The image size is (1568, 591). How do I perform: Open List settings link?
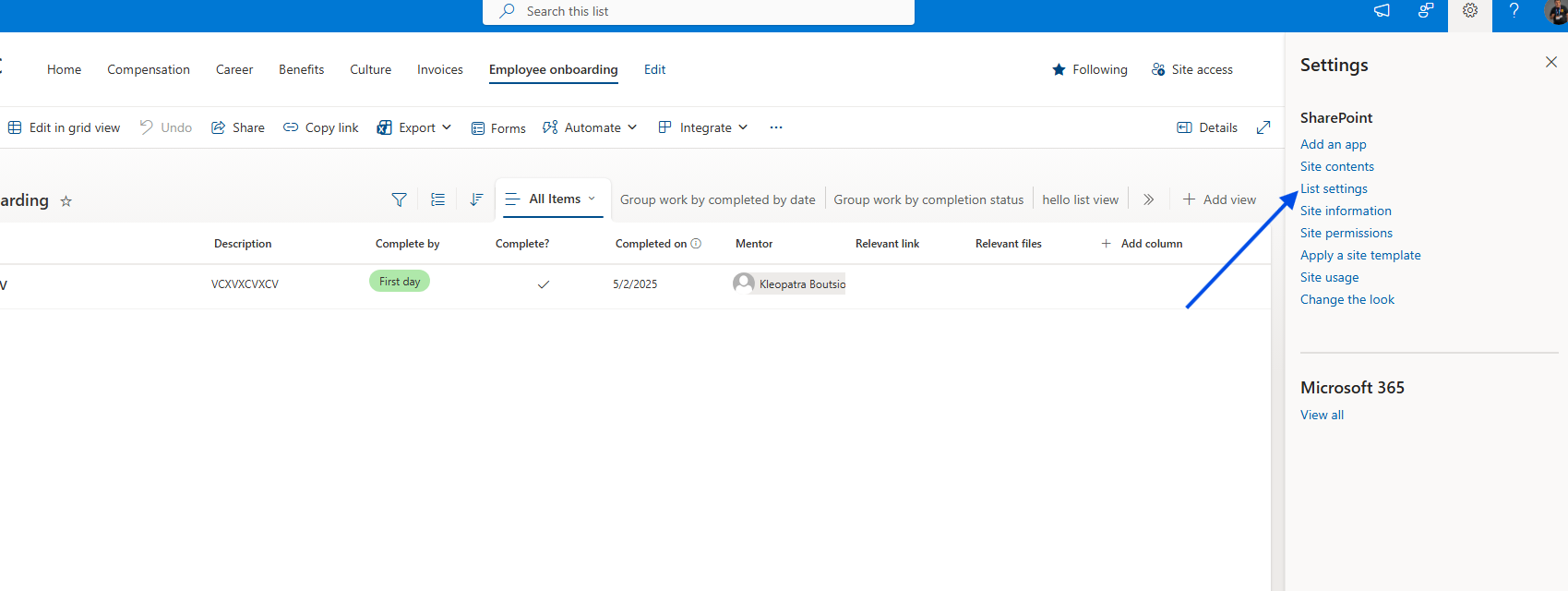[1334, 188]
